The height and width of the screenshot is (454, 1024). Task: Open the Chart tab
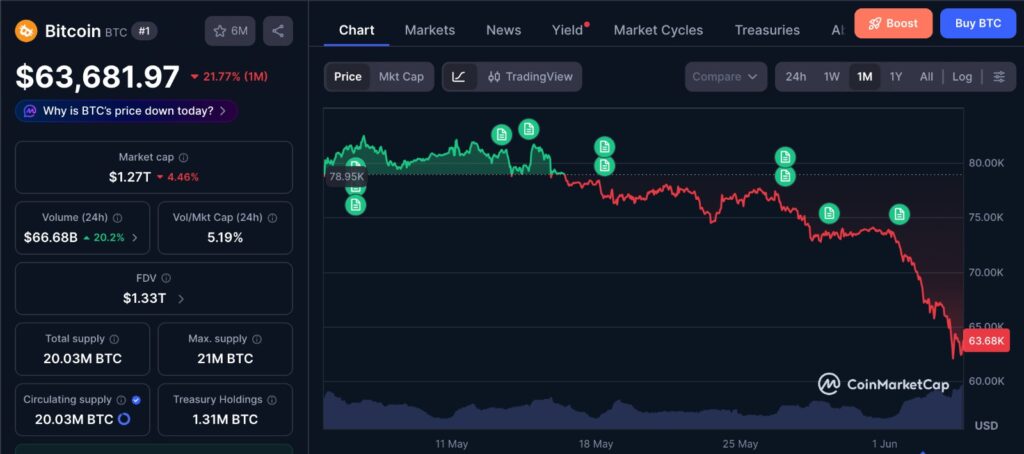(357, 30)
